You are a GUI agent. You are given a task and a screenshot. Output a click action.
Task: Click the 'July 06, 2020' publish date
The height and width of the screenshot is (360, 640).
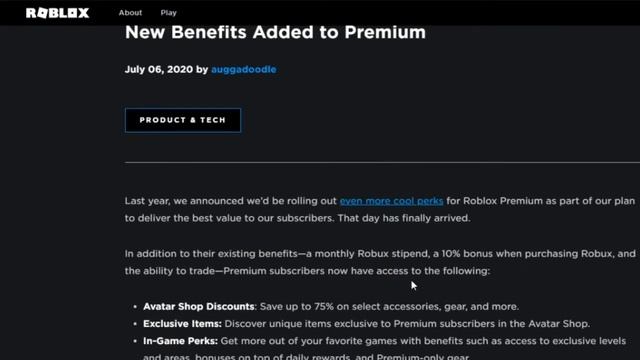click(x=159, y=69)
